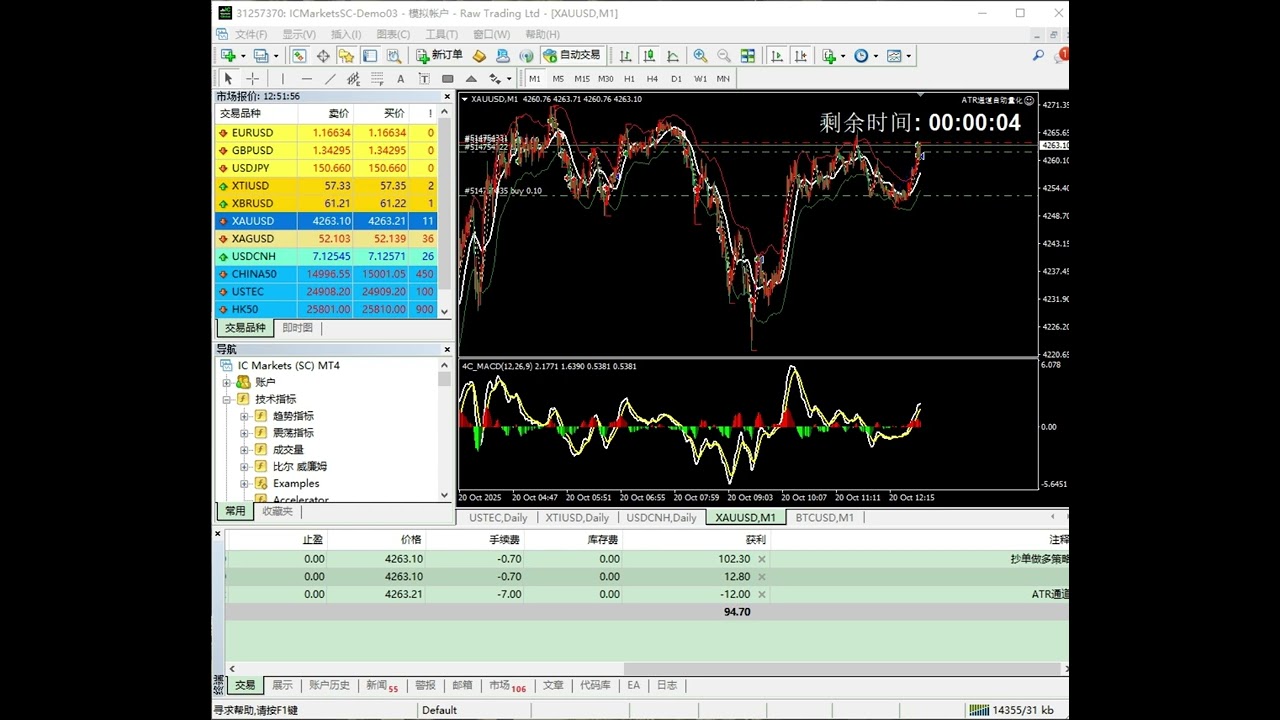Switch timeframe to W1
Image resolution: width=1280 pixels, height=720 pixels.
point(700,78)
